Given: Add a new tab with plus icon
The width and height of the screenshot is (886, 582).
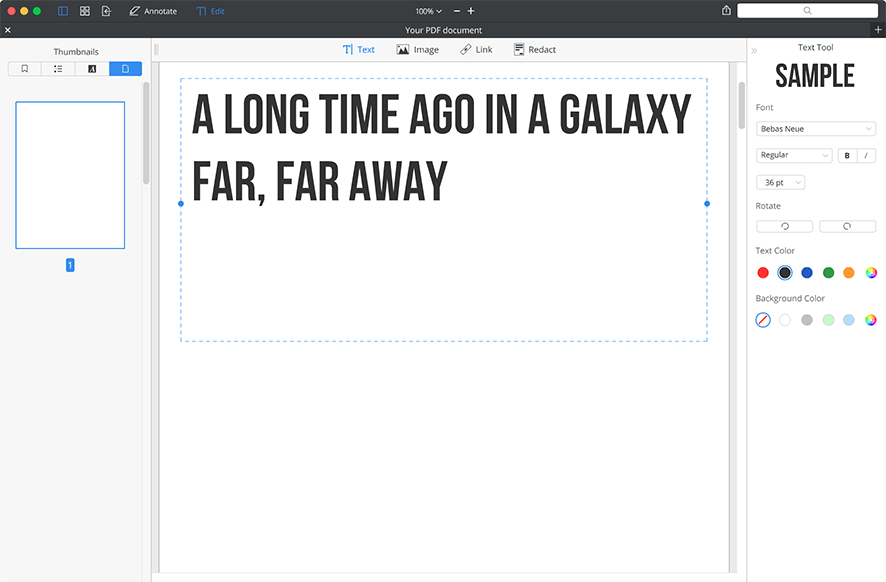Looking at the screenshot, I should click(x=878, y=30).
